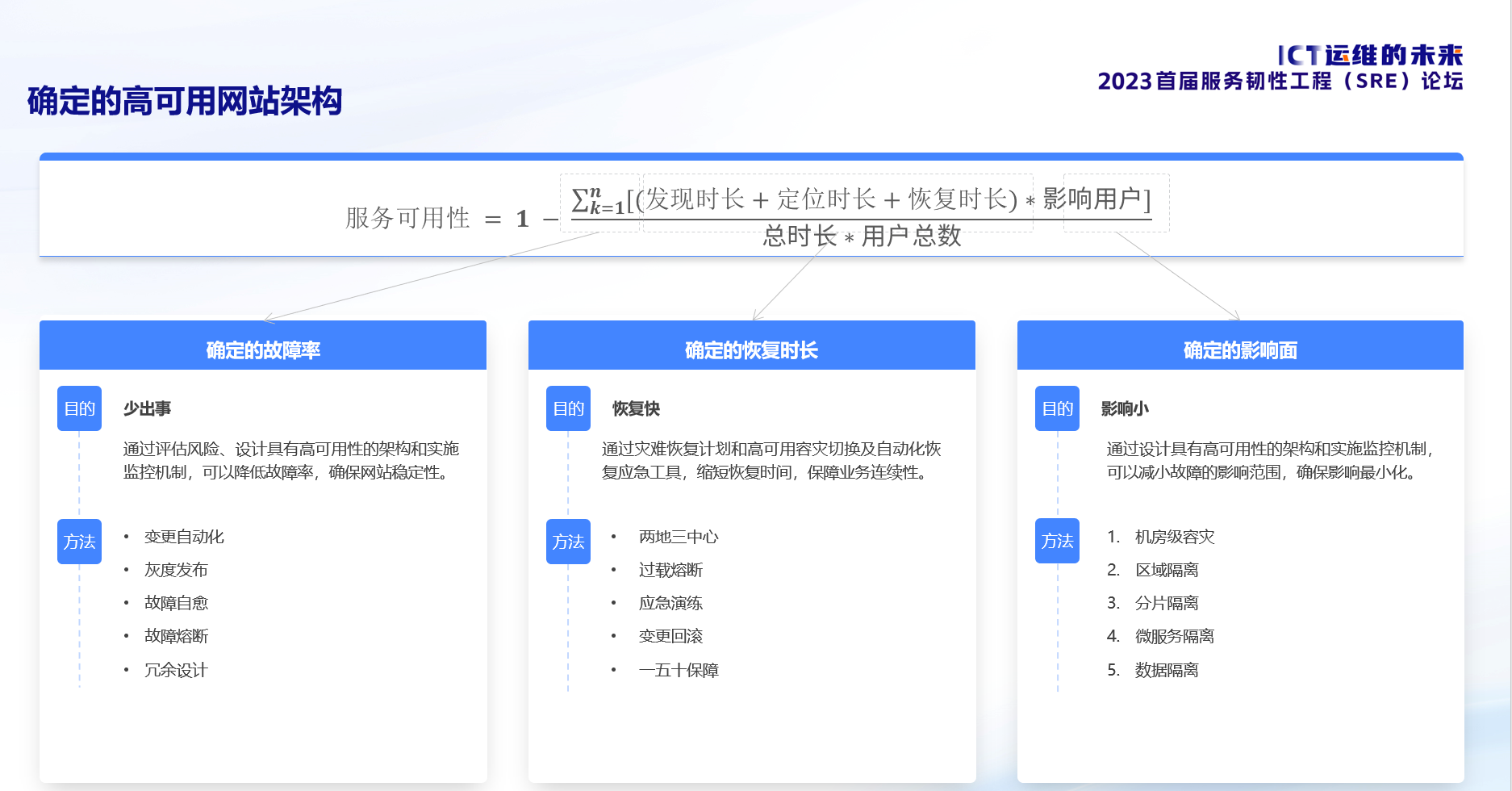This screenshot has width=1512, height=791.
Task: Click the bullet item 变更自动化
Action: click(184, 537)
